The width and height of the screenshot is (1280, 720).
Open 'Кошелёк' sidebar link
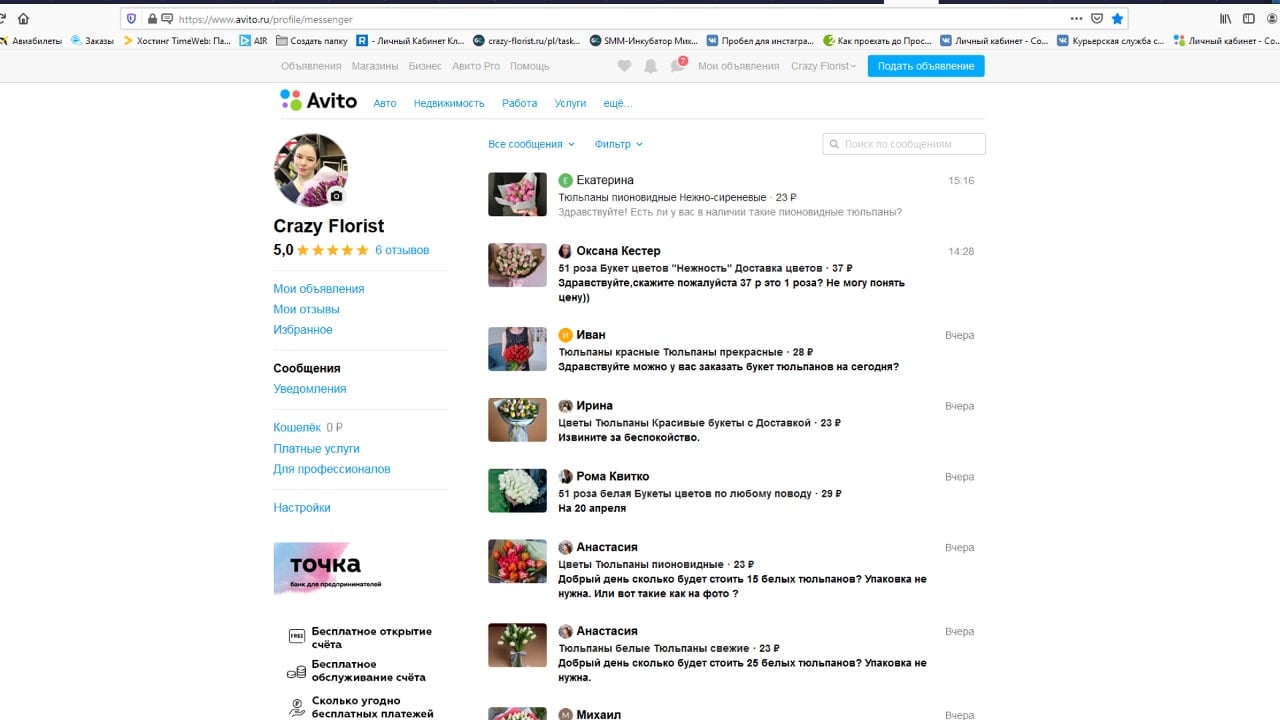[297, 428]
